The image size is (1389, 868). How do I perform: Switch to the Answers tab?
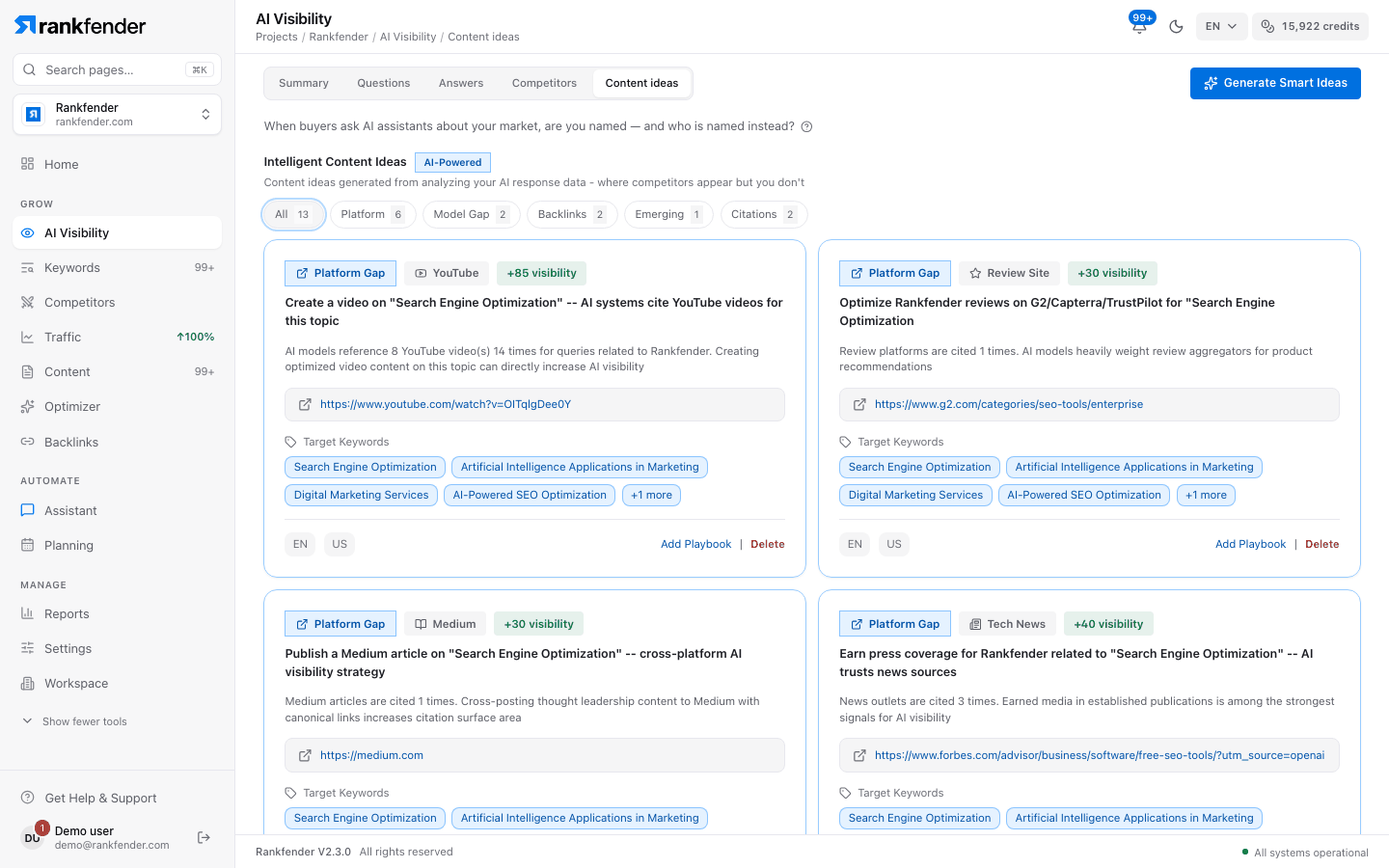point(461,83)
